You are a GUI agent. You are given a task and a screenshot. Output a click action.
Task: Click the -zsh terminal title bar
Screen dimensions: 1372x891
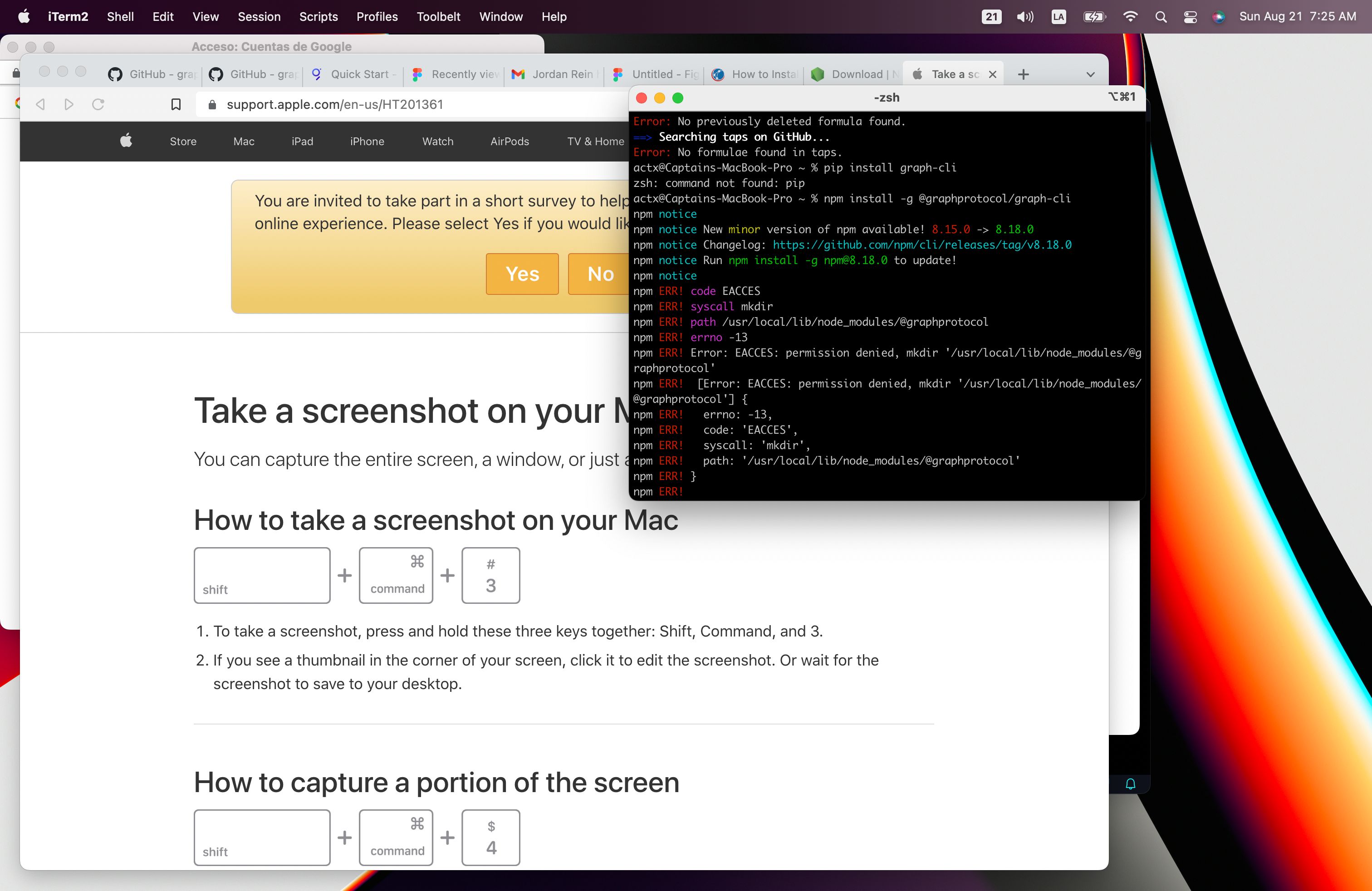pos(887,98)
